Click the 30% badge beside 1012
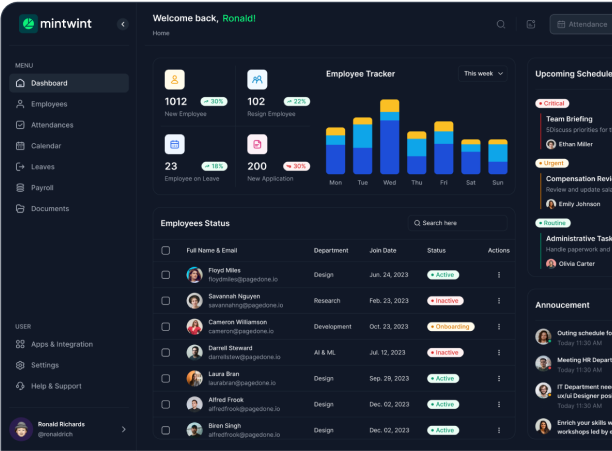 click(214, 101)
